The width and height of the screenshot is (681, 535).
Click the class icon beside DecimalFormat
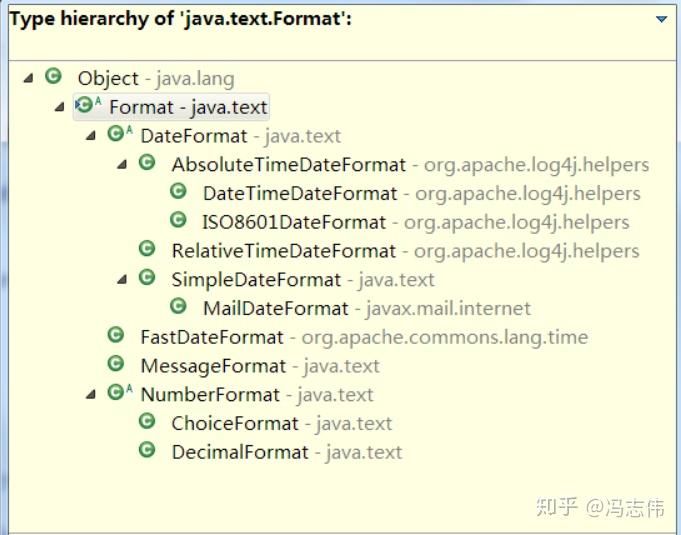(147, 451)
